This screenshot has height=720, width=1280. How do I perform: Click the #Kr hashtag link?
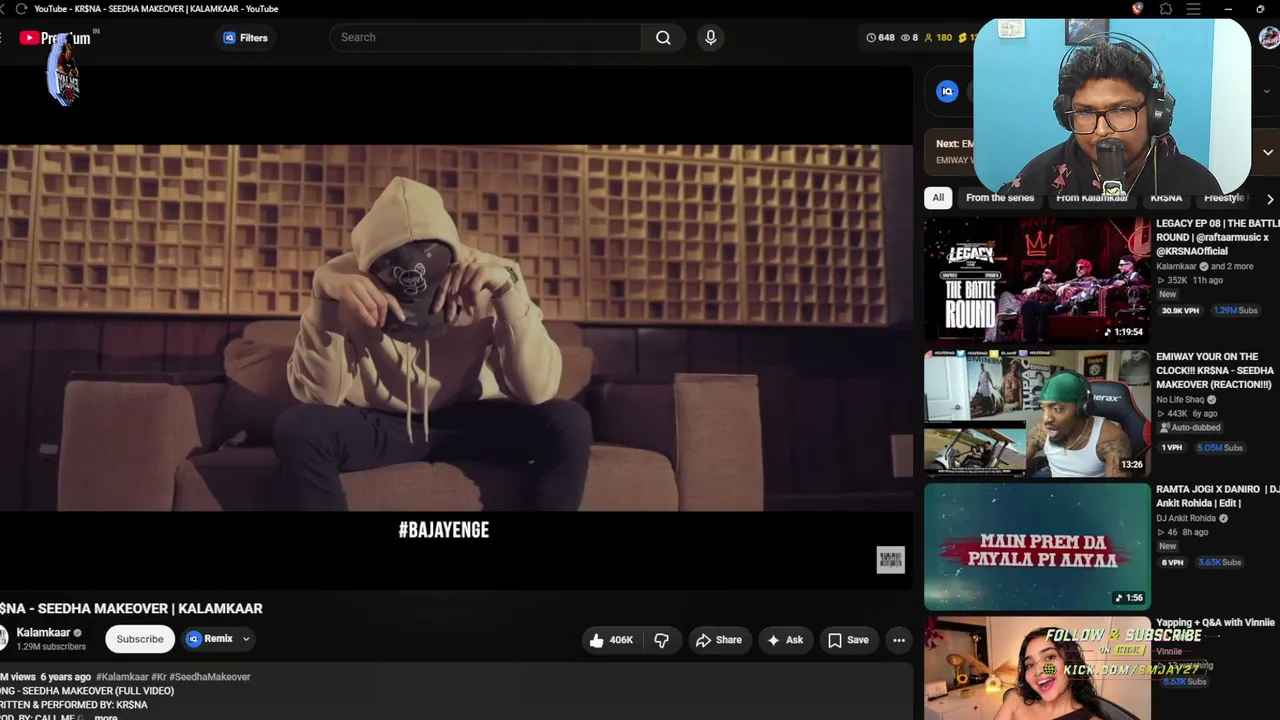coord(158,677)
